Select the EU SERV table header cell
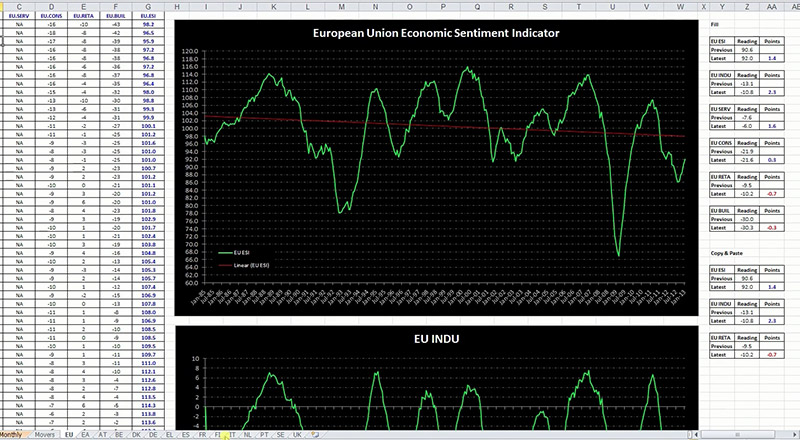 tap(721, 109)
